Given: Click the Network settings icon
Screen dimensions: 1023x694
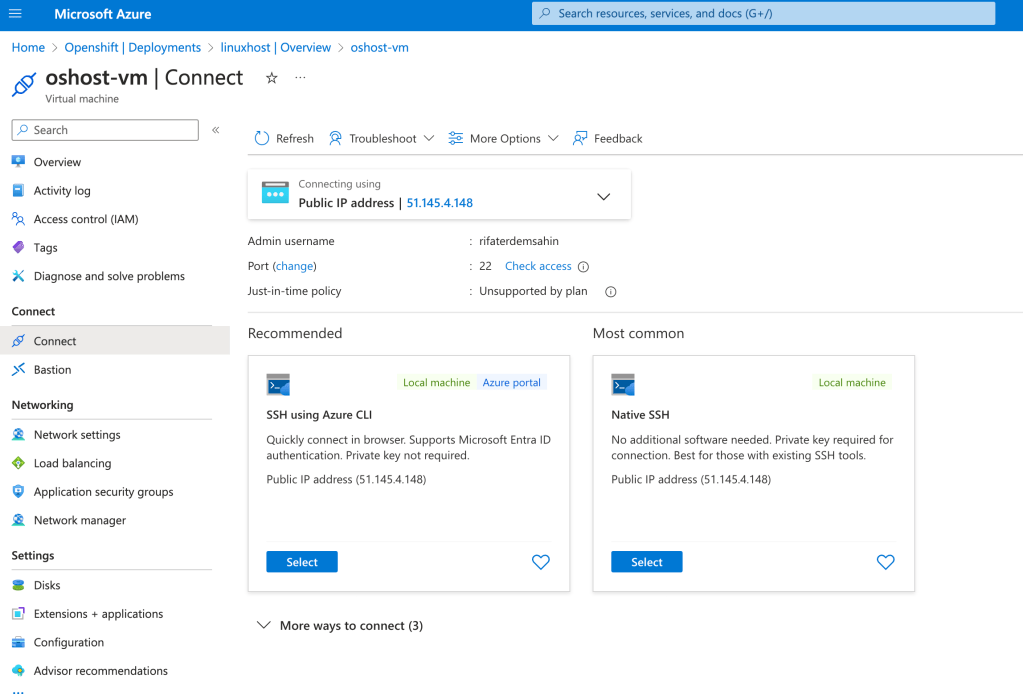Looking at the screenshot, I should click(18, 434).
